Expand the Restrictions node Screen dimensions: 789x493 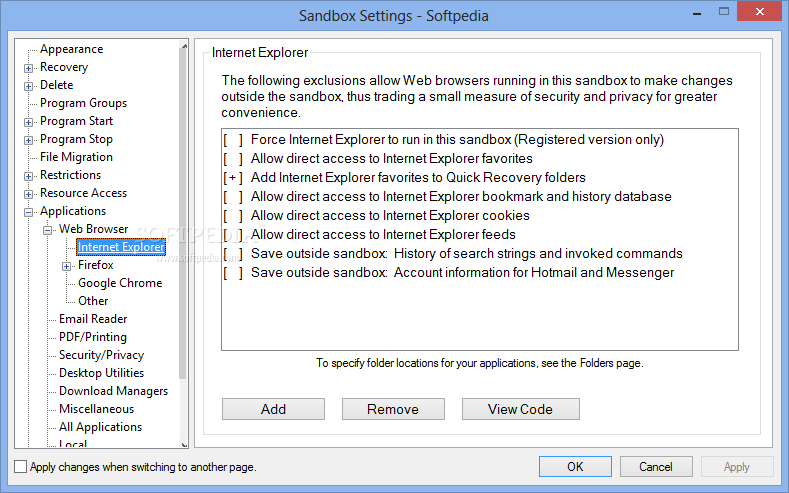(29, 176)
